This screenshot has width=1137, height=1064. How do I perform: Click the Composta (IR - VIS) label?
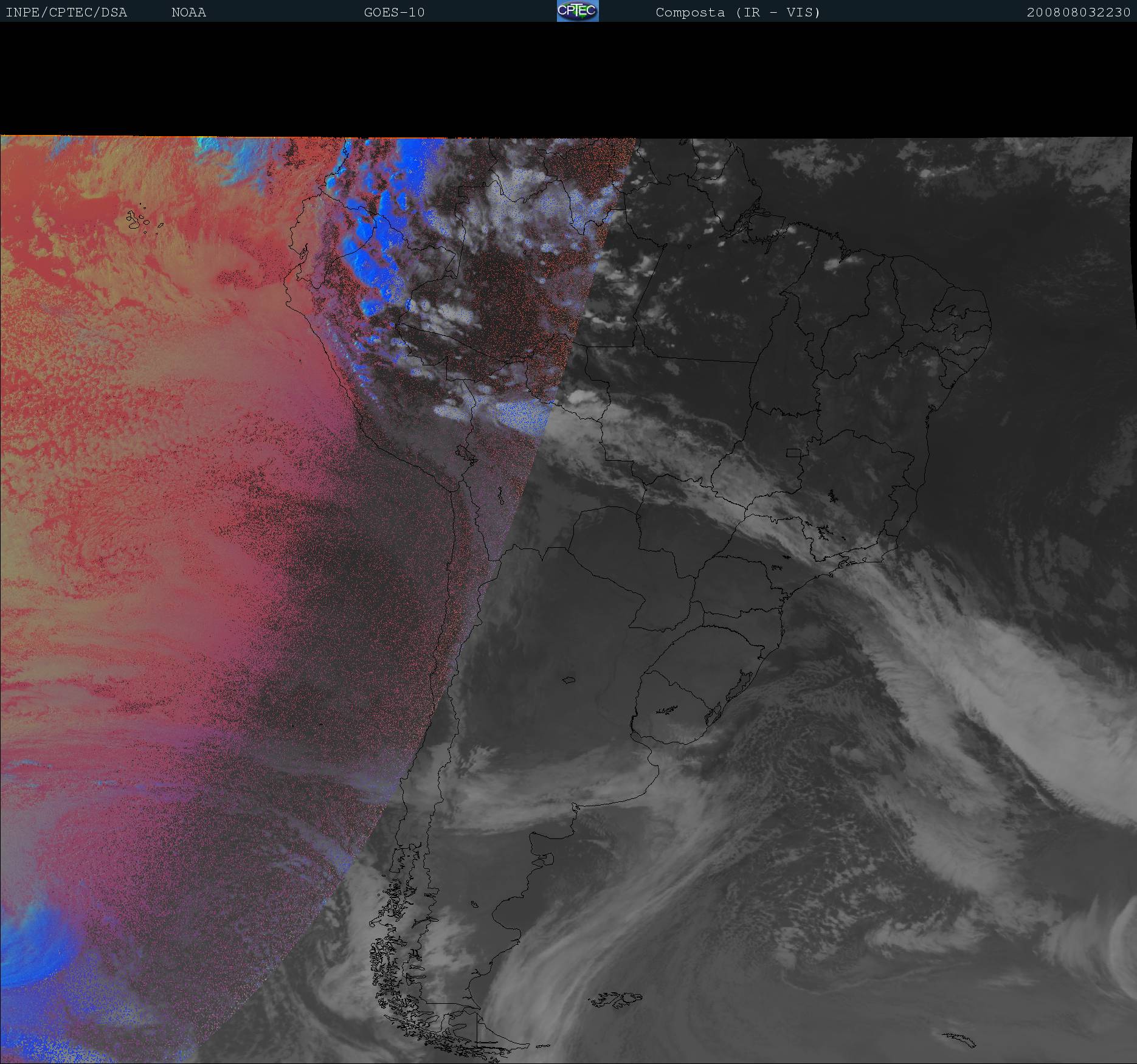(x=738, y=13)
